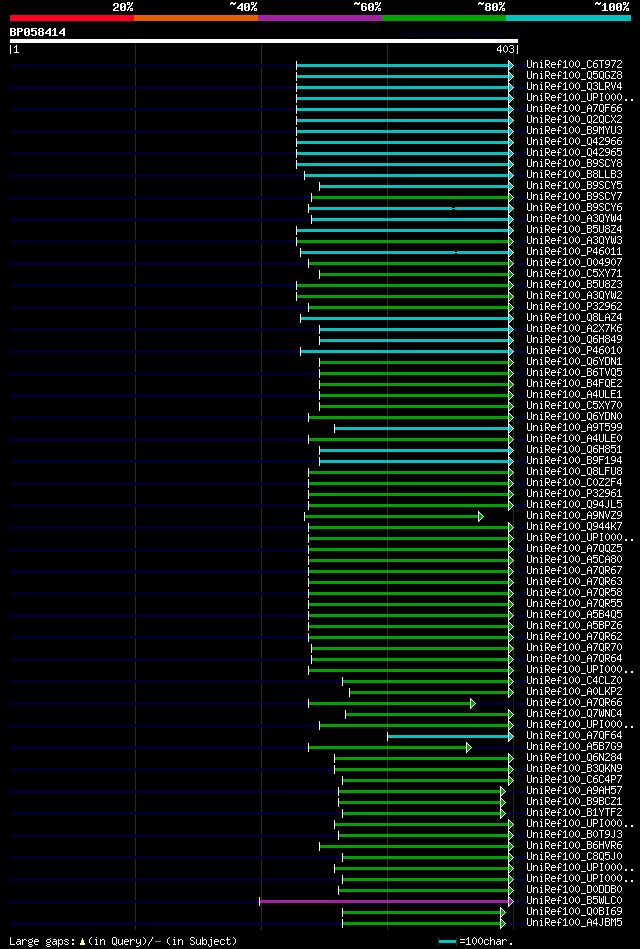Click the UniRef100_Q8LAZ4 label
This screenshot has height=949, width=640.
574,318
